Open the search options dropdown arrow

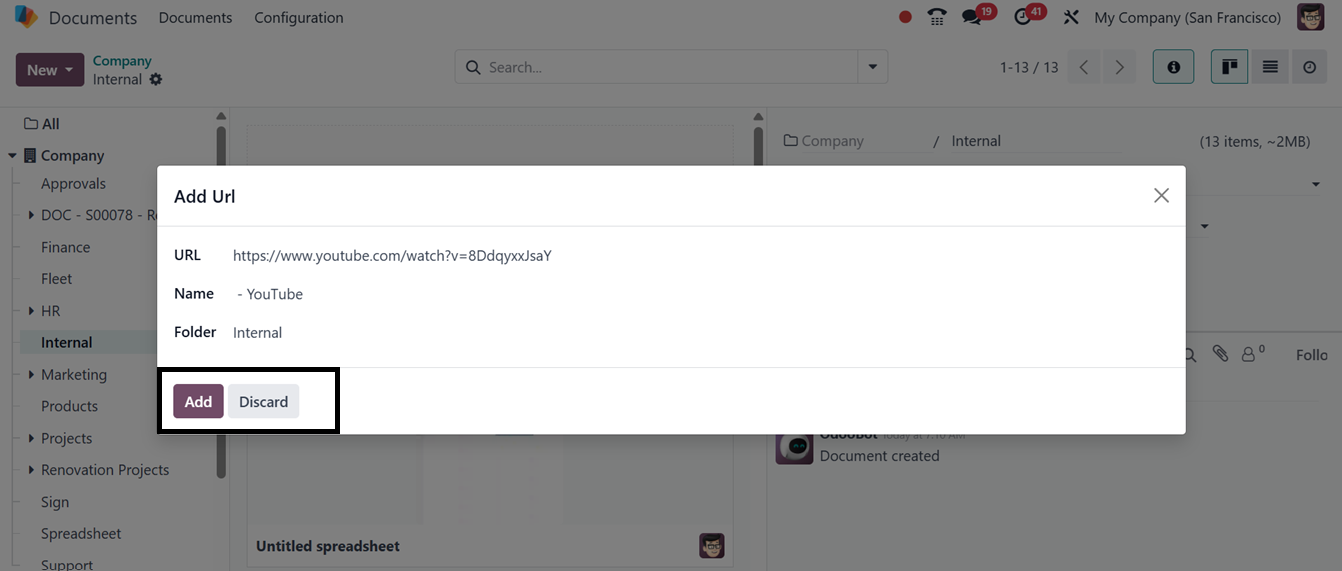(x=872, y=67)
